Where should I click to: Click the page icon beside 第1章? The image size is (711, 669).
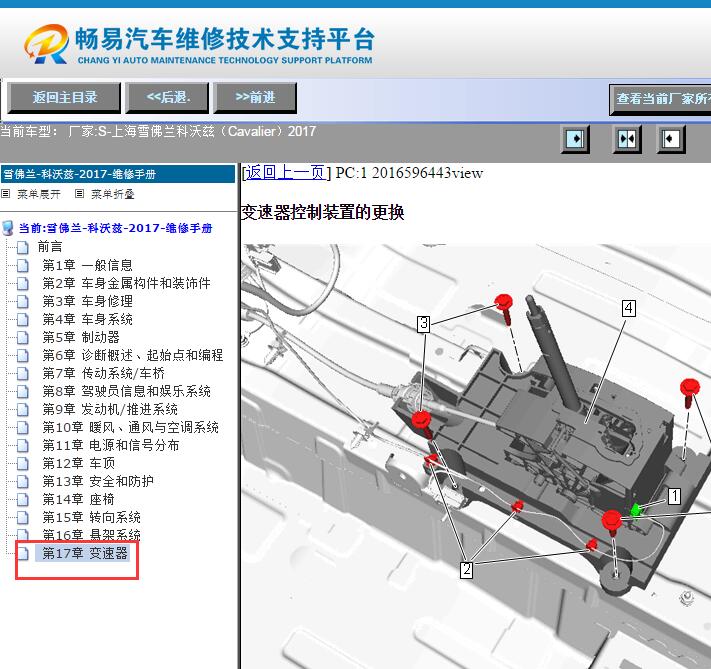[23, 265]
